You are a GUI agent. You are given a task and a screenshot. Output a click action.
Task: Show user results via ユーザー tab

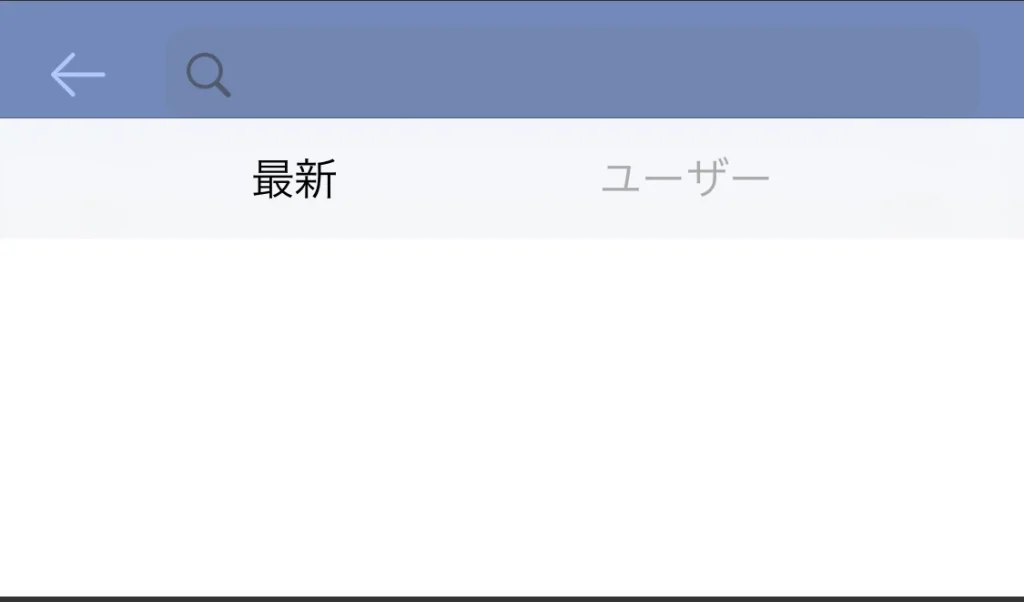coord(685,178)
